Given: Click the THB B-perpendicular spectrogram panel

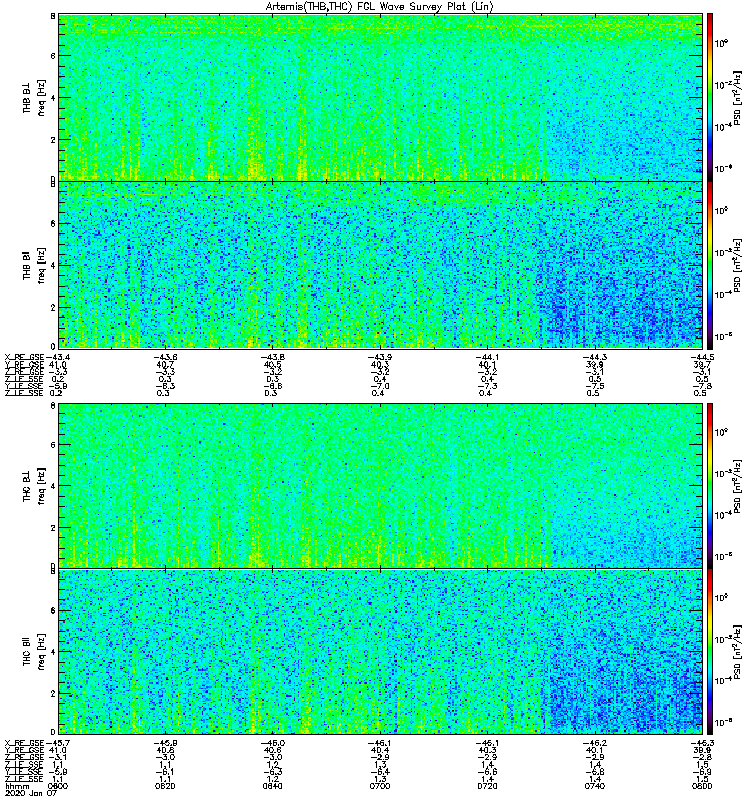Looking at the screenshot, I should (381, 97).
